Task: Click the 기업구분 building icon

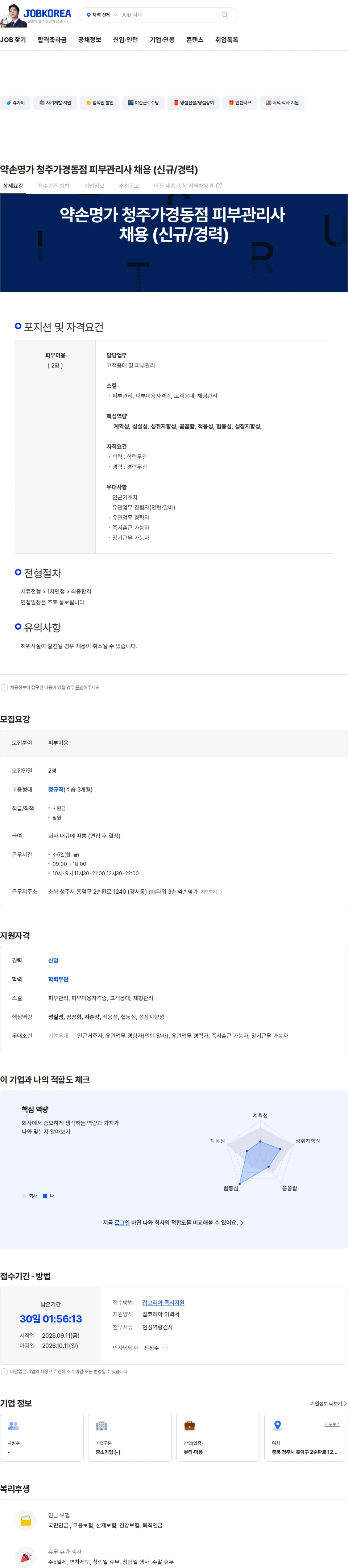Action: [101, 1426]
